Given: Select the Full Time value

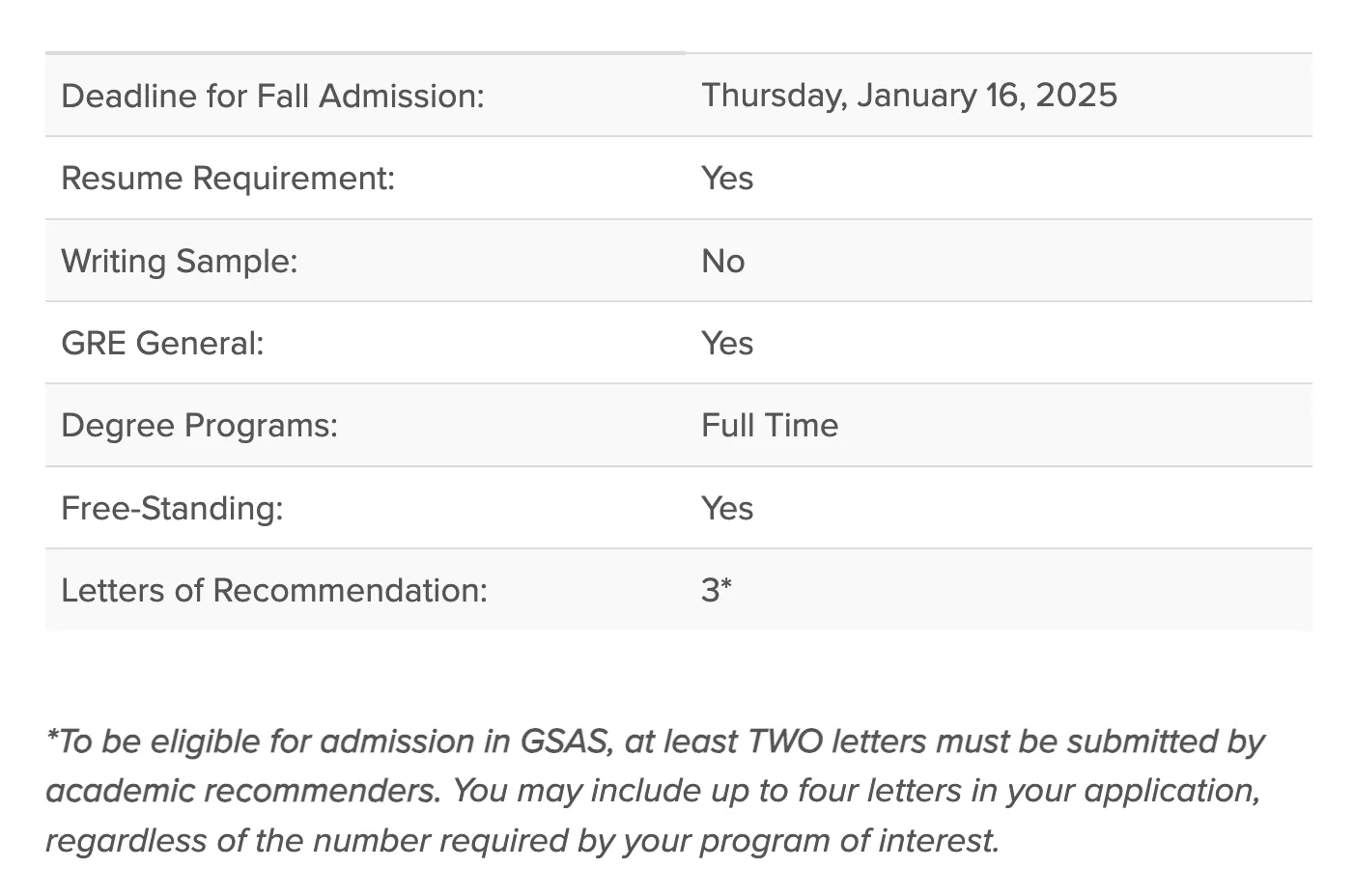Looking at the screenshot, I should click(x=770, y=425).
